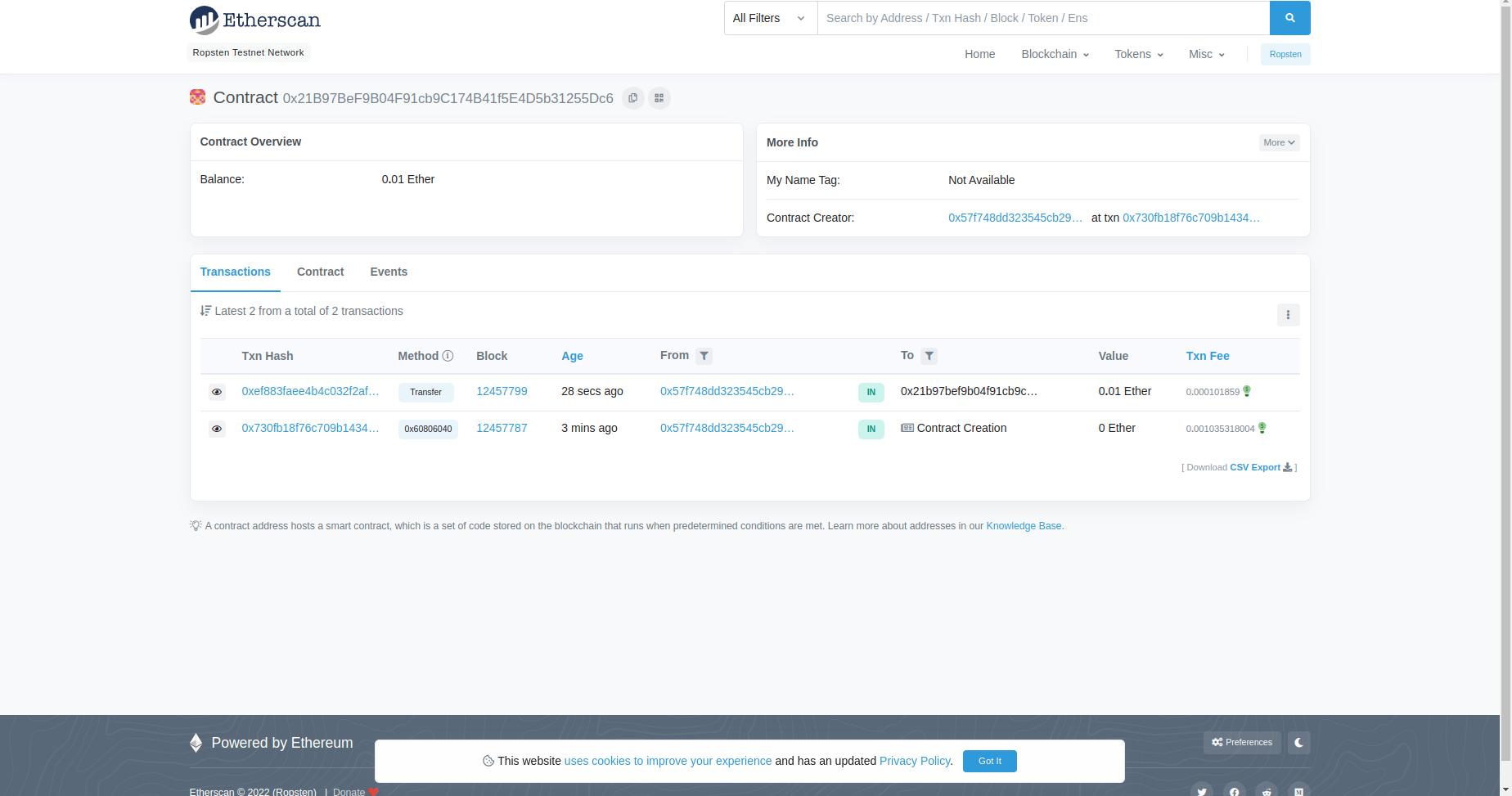
Task: Open the Contract Creator address link
Action: pos(1015,218)
